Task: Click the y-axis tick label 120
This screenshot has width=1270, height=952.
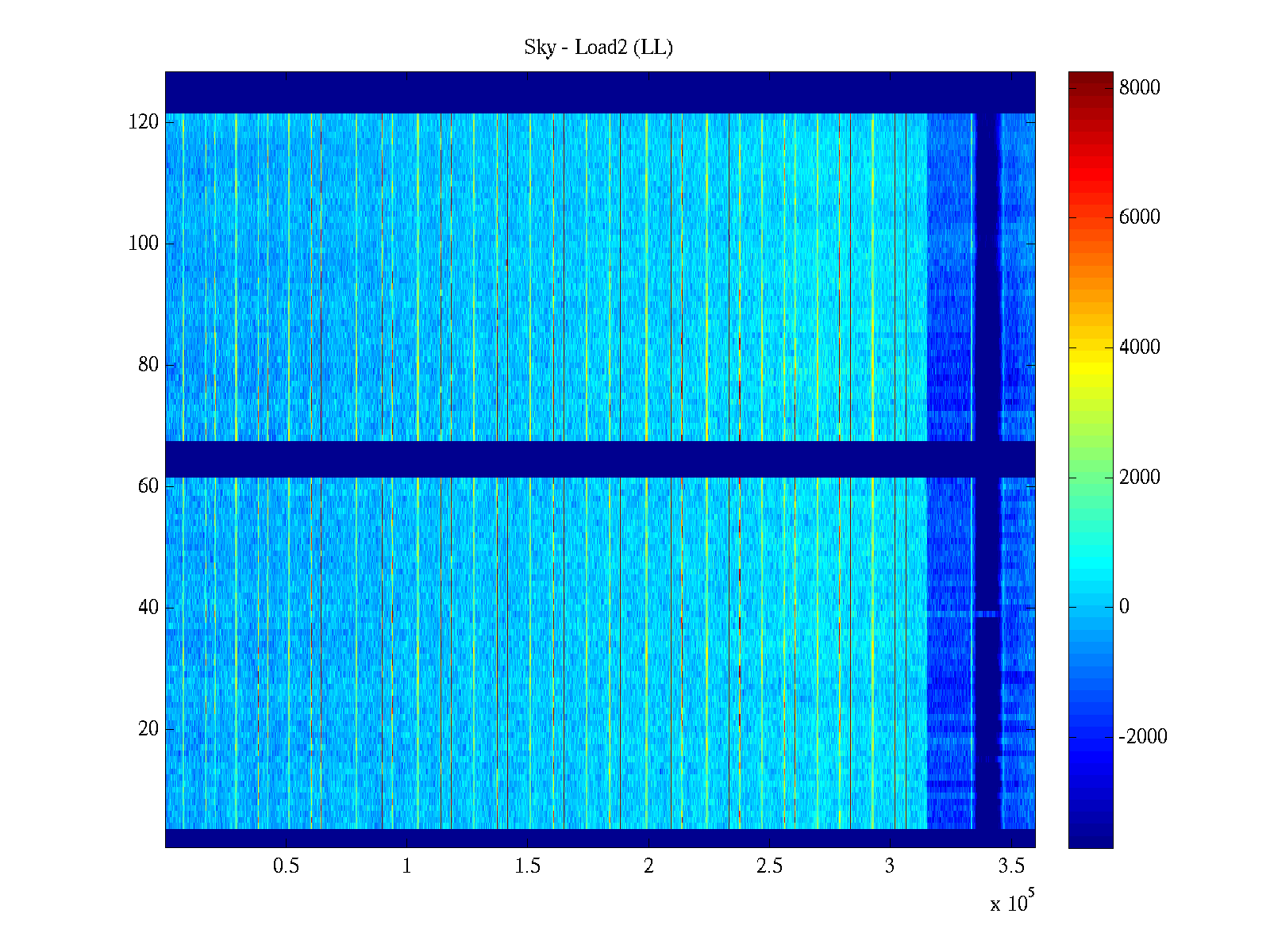Action: [144, 122]
